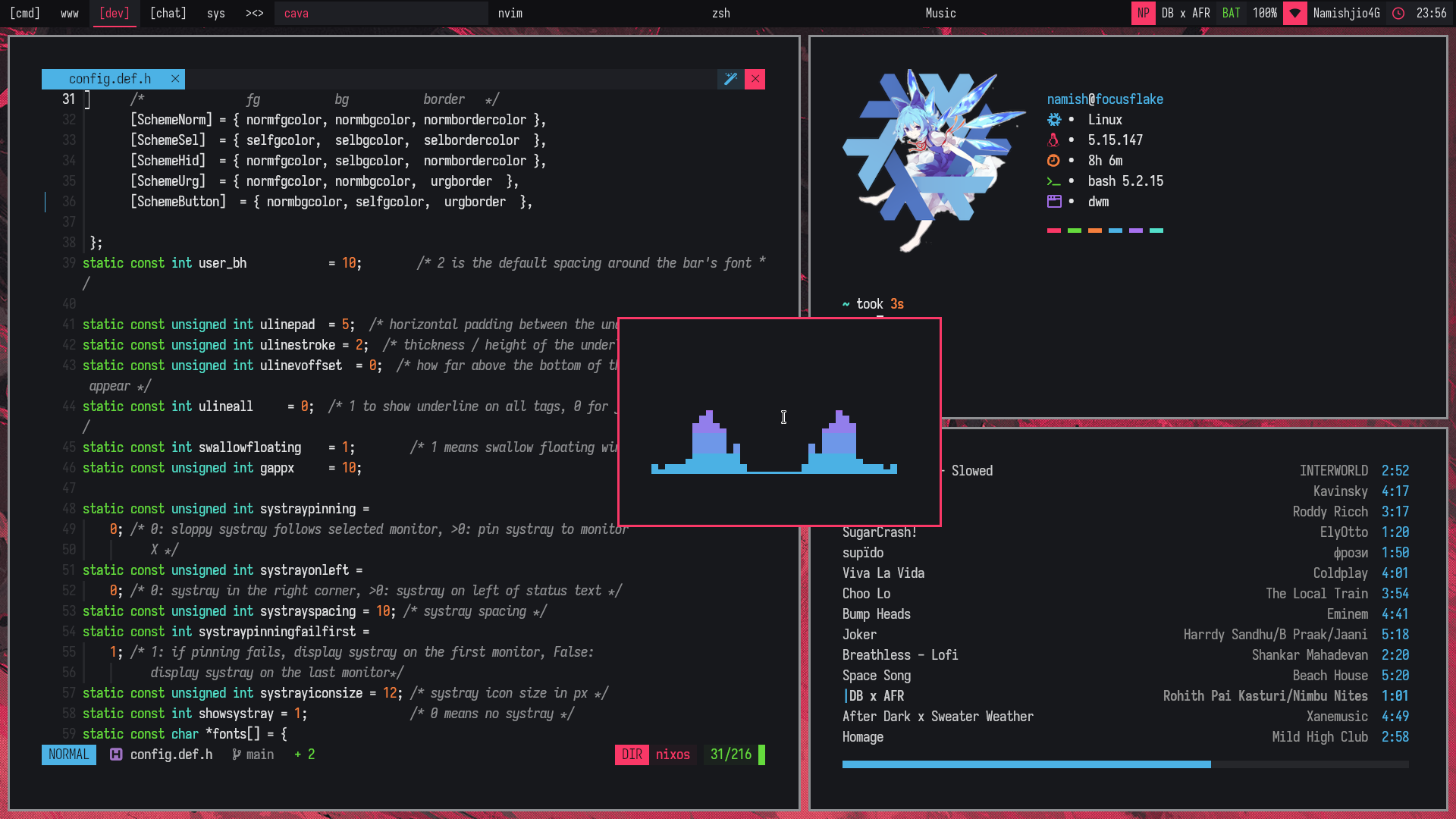Click the 31/216 line position indicator
The height and width of the screenshot is (819, 1456).
click(731, 755)
